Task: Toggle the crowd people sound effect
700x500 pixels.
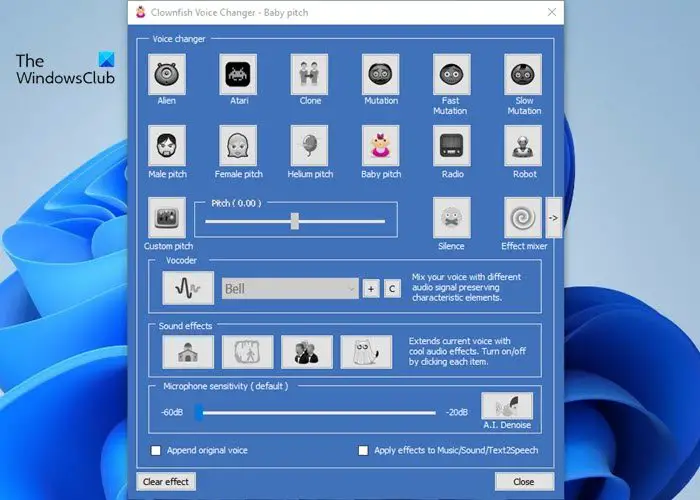Action: [307, 352]
